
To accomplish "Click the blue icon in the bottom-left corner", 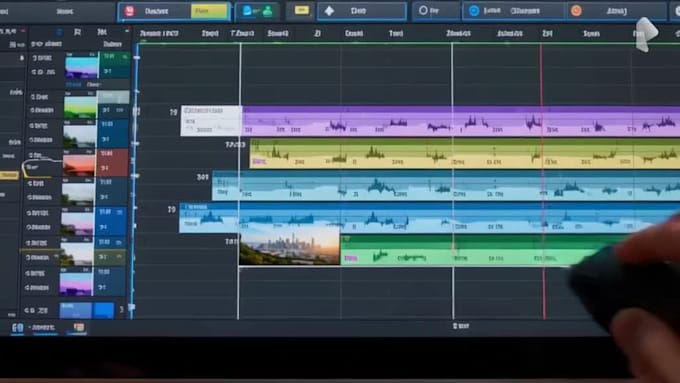I will click(x=17, y=328).
